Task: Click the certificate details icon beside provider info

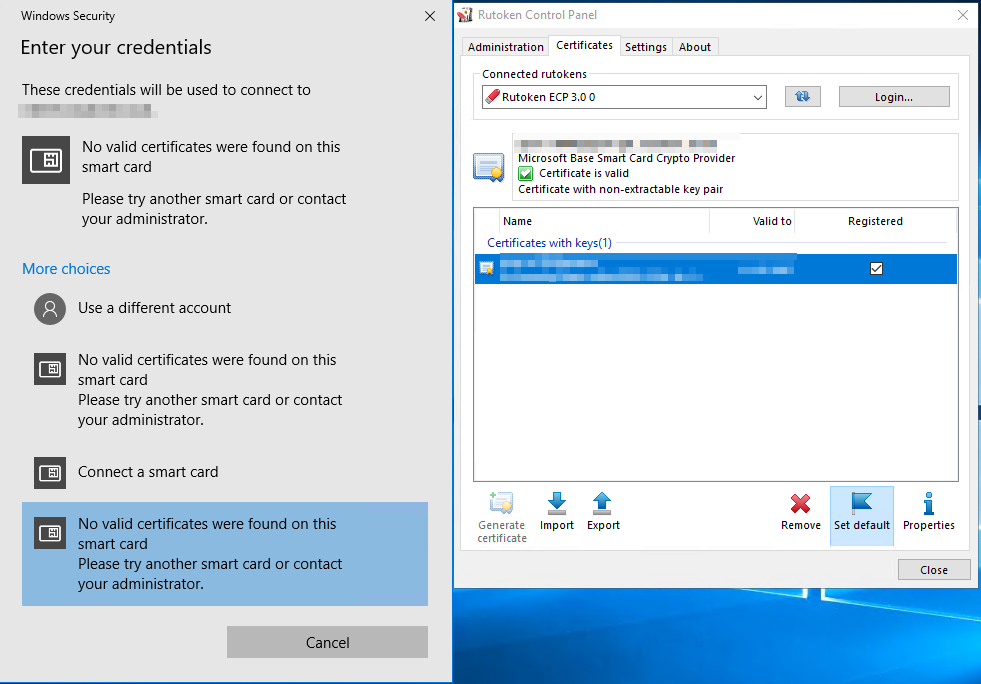Action: (489, 168)
